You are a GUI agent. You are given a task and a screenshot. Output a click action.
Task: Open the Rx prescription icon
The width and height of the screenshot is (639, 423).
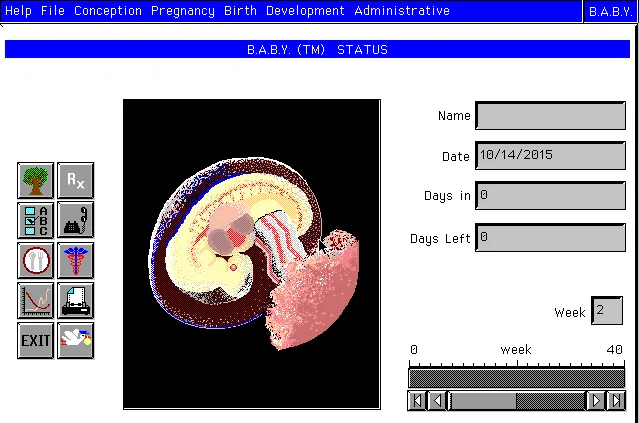pyautogui.click(x=75, y=180)
